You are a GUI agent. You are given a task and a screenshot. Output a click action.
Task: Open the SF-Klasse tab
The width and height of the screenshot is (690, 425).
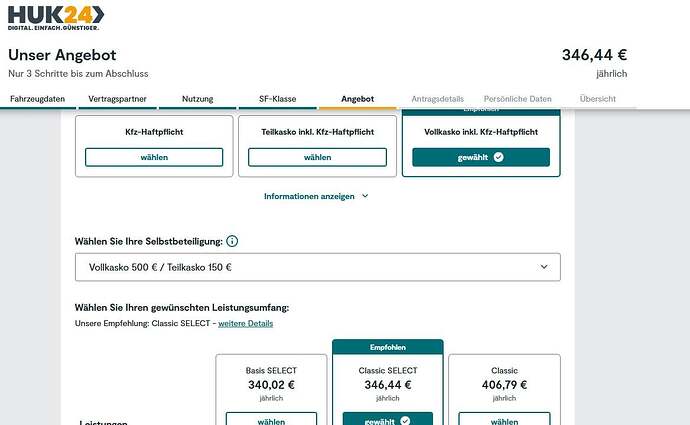point(278,99)
